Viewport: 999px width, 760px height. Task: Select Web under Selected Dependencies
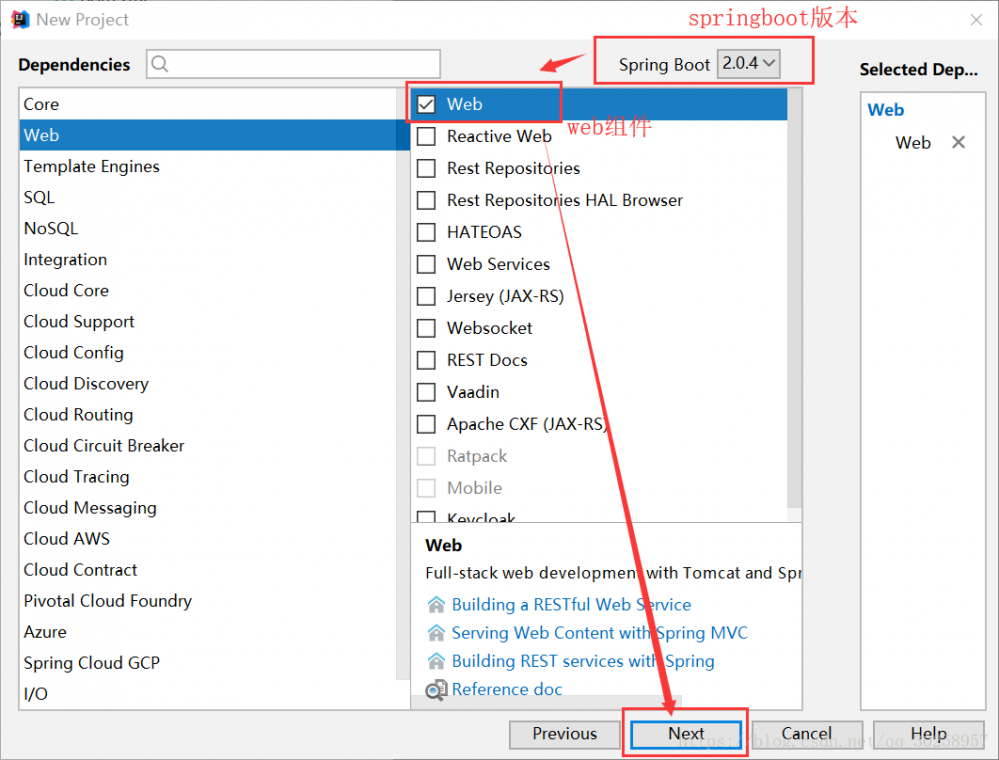(913, 142)
